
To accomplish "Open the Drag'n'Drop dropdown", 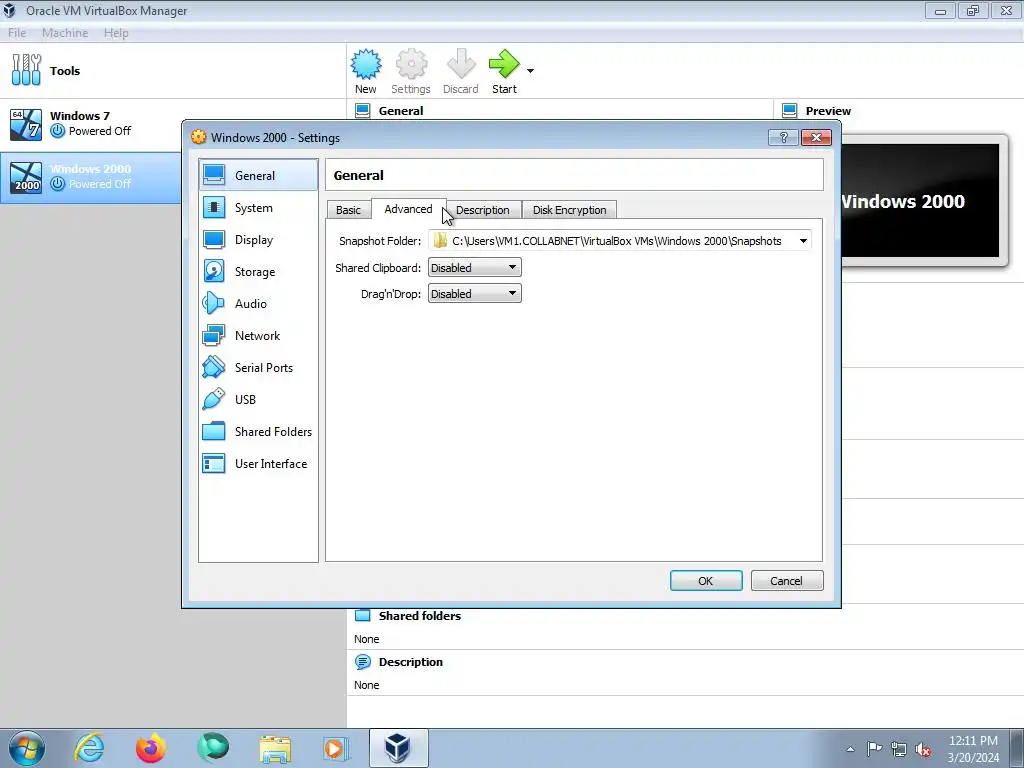I will coord(475,294).
